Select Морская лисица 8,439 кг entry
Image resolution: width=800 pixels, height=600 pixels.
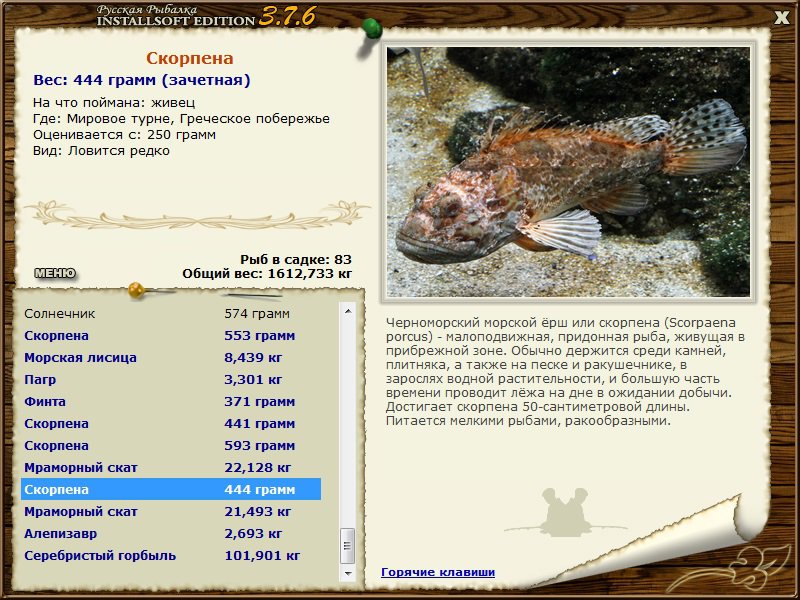click(171, 358)
